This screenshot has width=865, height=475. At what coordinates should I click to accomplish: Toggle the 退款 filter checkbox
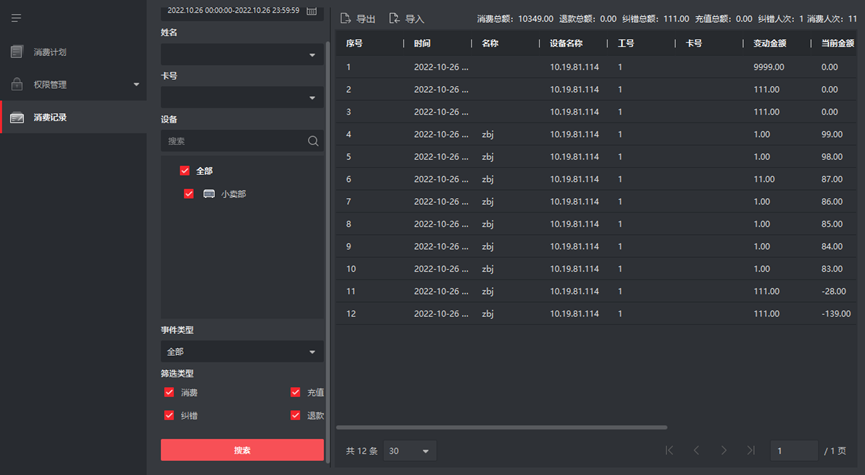296,415
